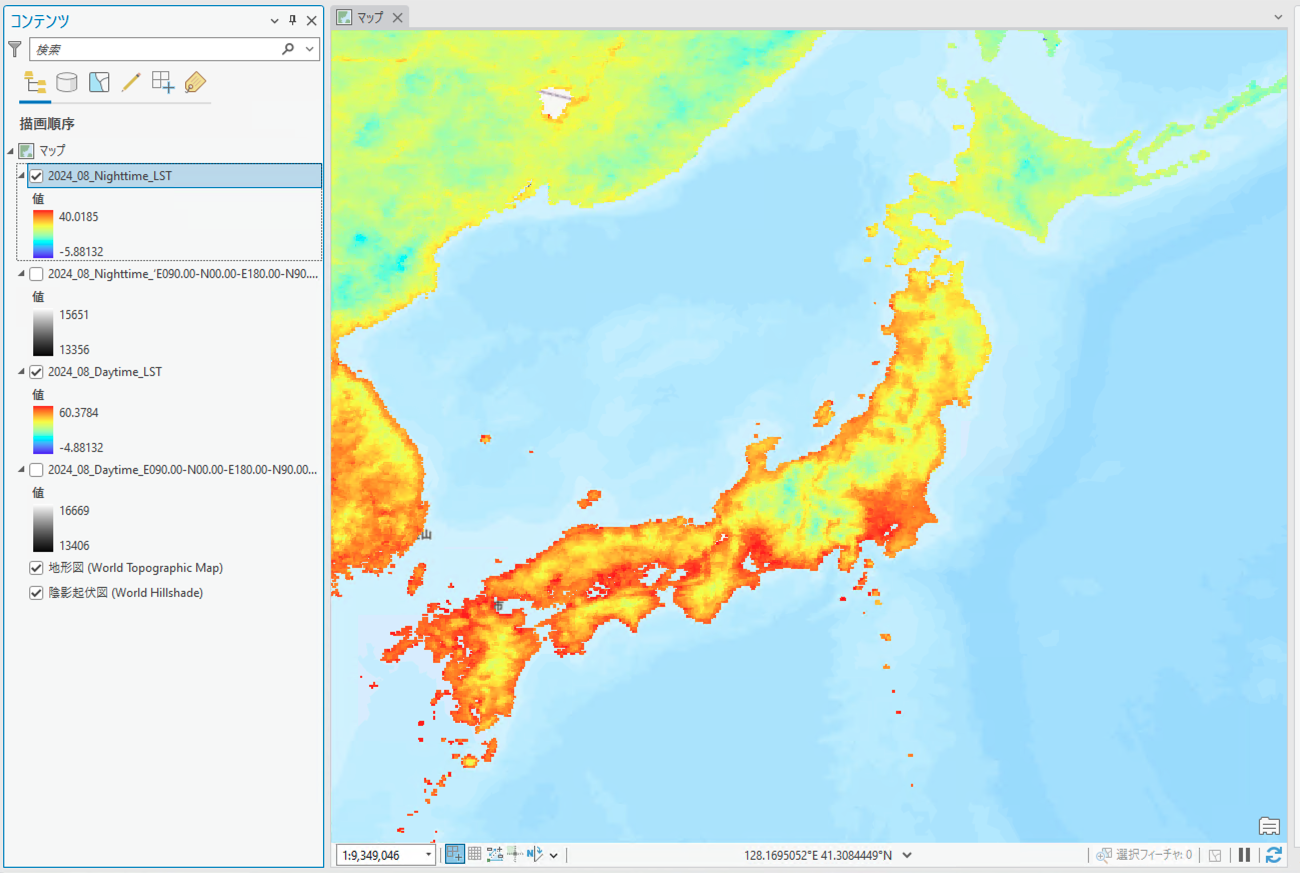The height and width of the screenshot is (873, 1300).
Task: Click the filter funnel icon in Contents
Action: [14, 48]
